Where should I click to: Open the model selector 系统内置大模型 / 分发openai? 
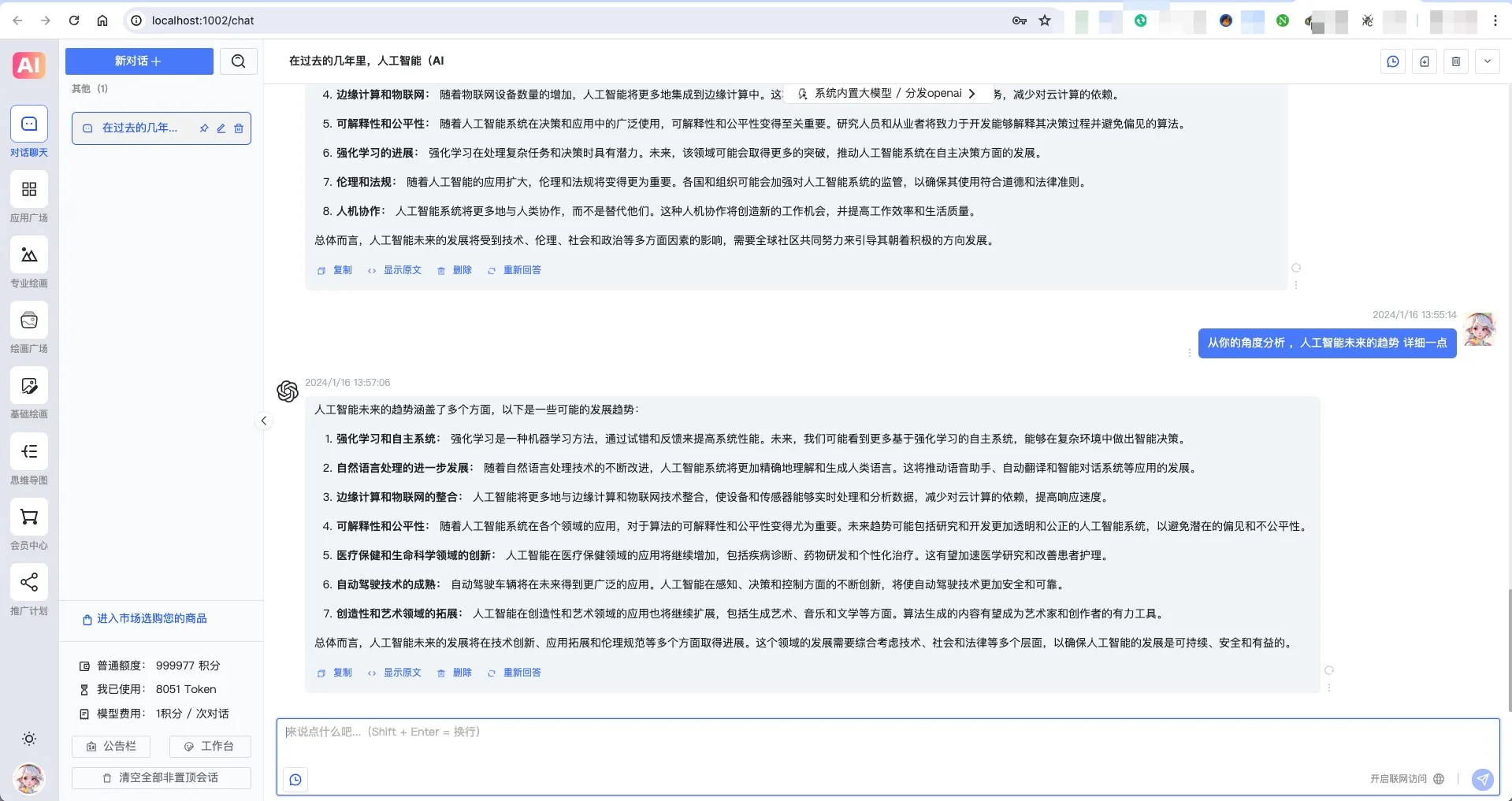coord(887,93)
